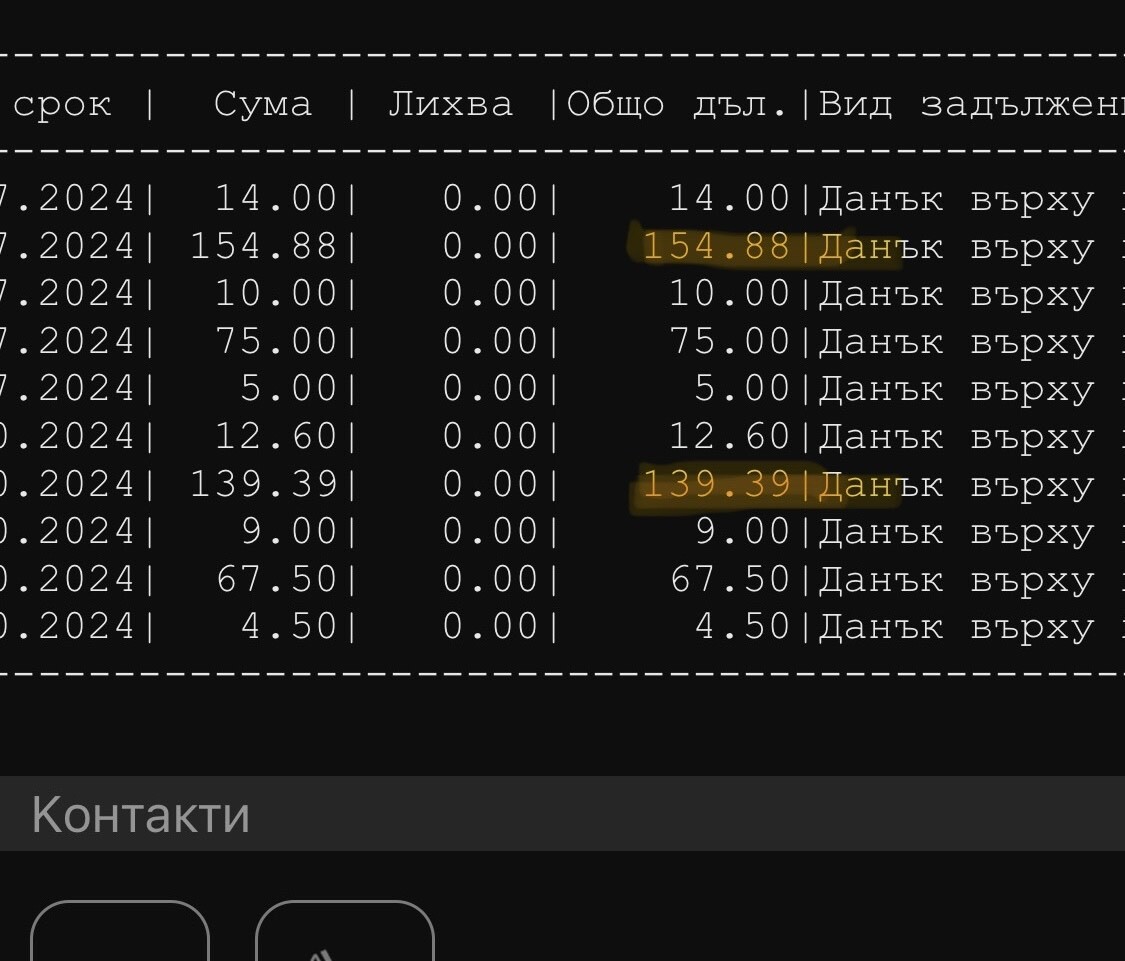The image size is (1125, 961).
Task: Click 75.00 in the Общо дъл. column
Action: pos(729,341)
